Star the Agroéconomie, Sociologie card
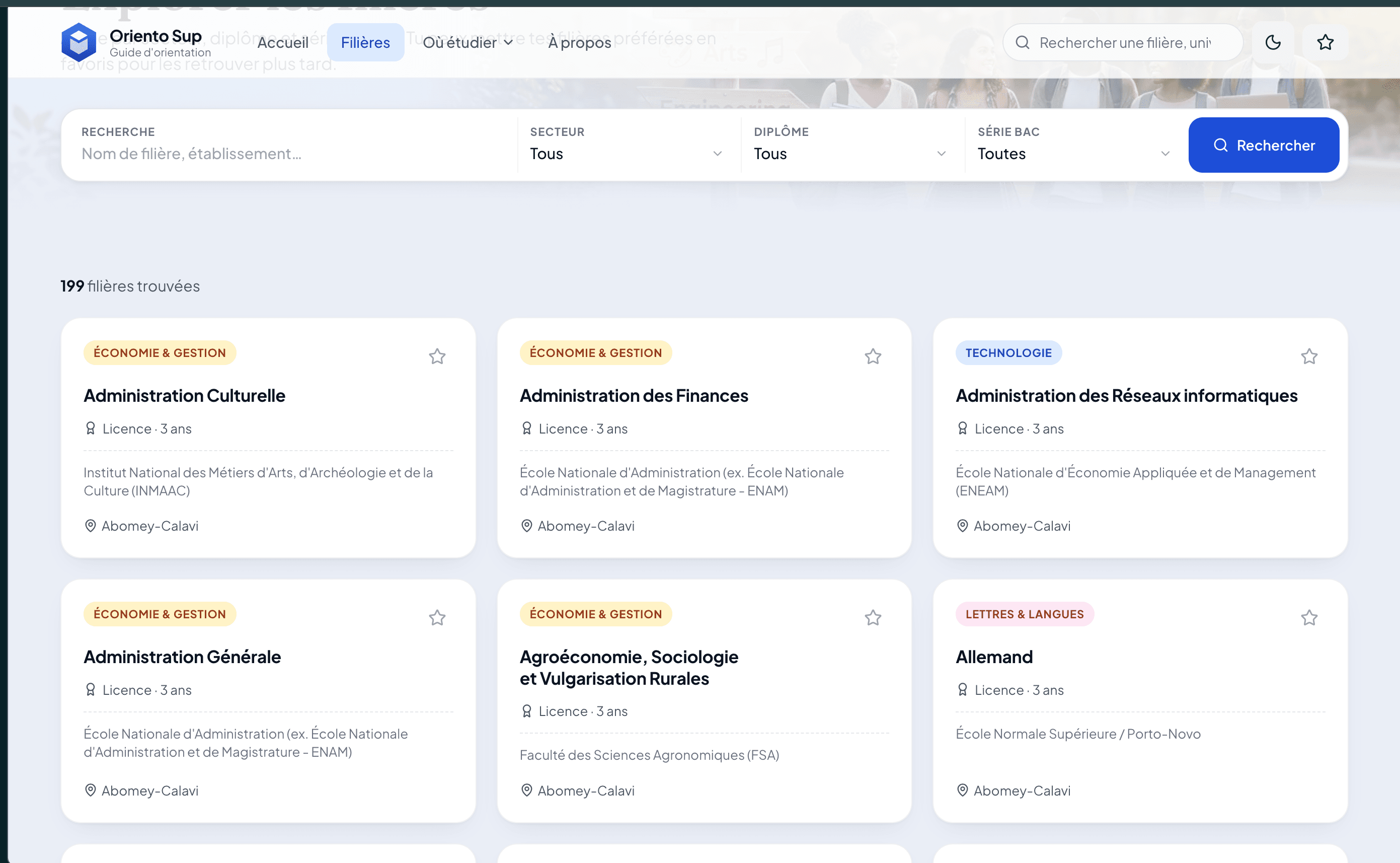 (x=873, y=618)
